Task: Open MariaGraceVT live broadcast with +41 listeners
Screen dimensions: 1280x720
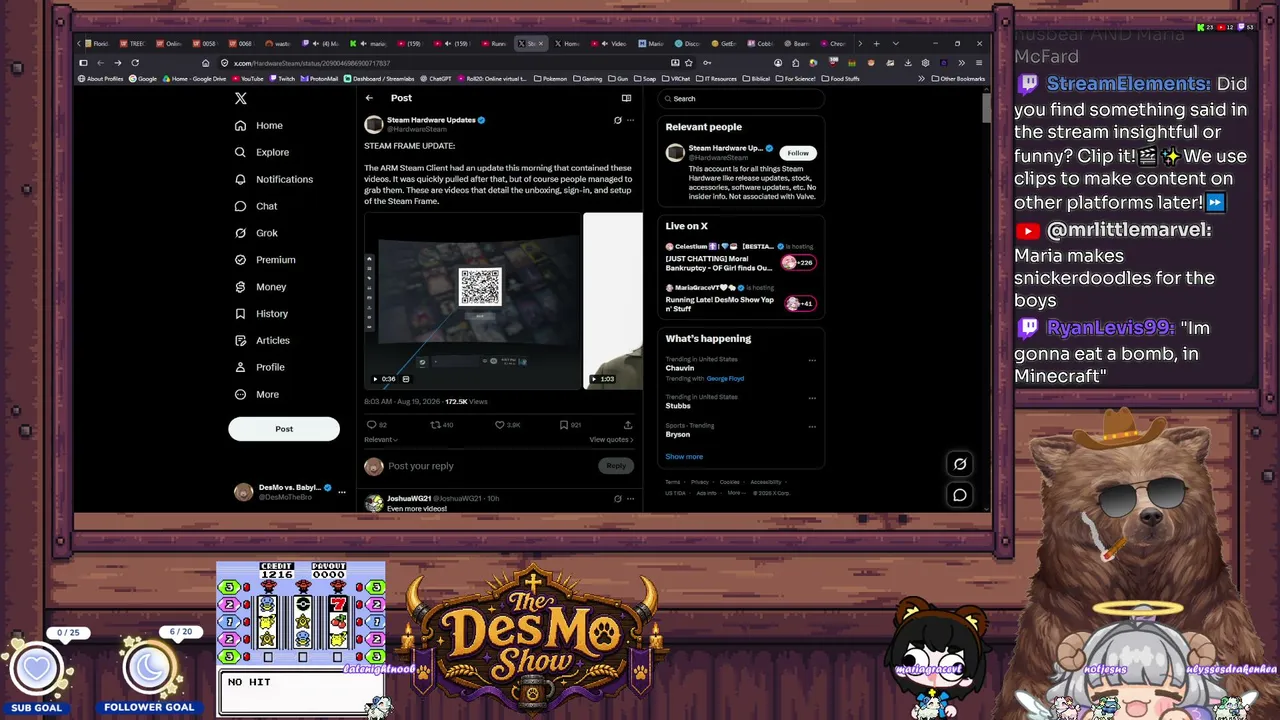Action: pyautogui.click(x=741, y=298)
